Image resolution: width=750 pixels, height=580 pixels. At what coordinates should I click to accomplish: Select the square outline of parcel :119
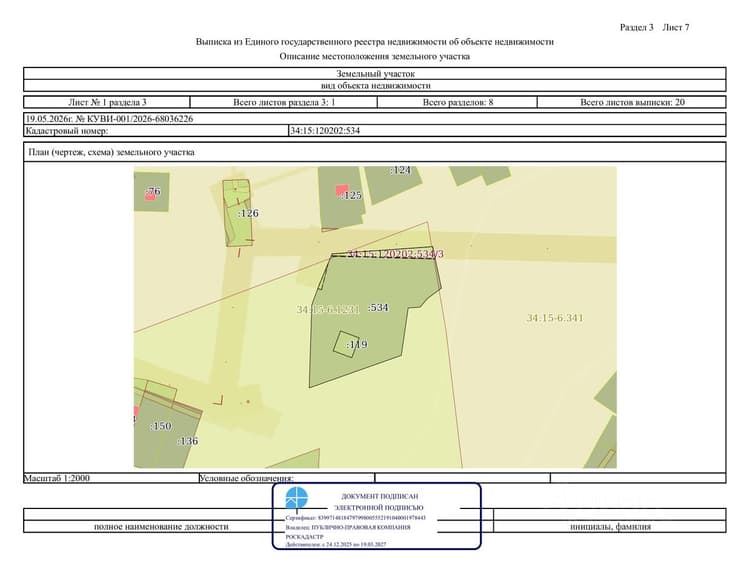tap(346, 344)
